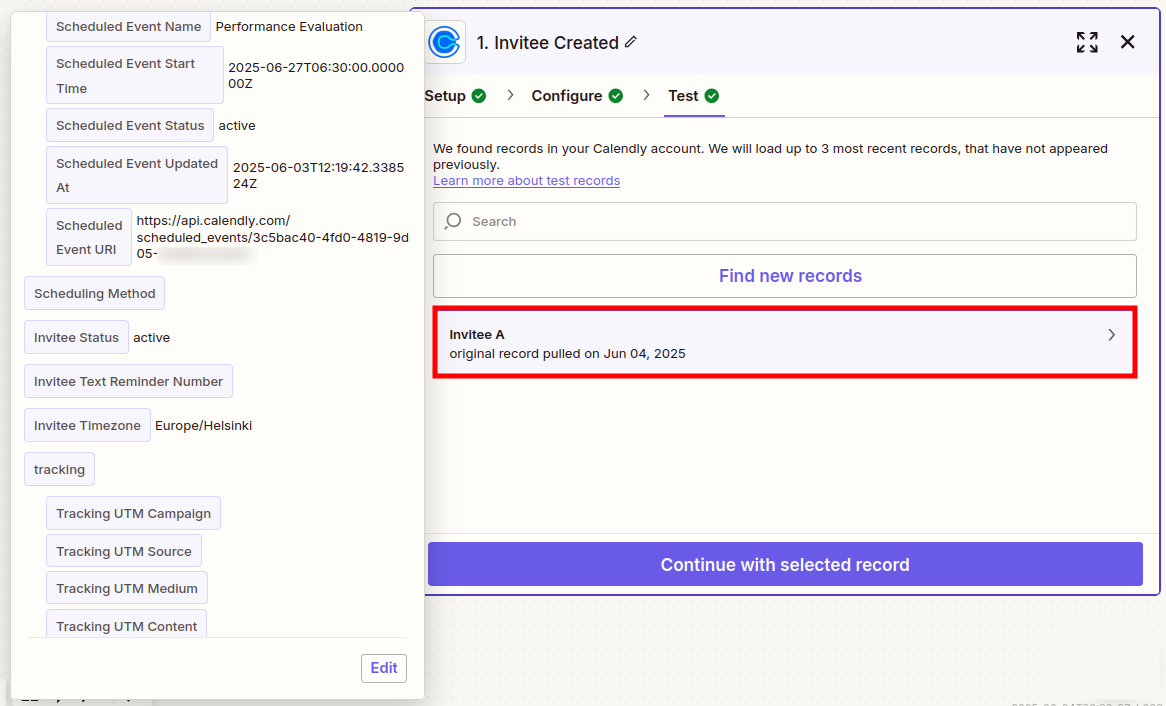Select Tracking UTM Source tag
The height and width of the screenshot is (706, 1166).
tap(123, 551)
